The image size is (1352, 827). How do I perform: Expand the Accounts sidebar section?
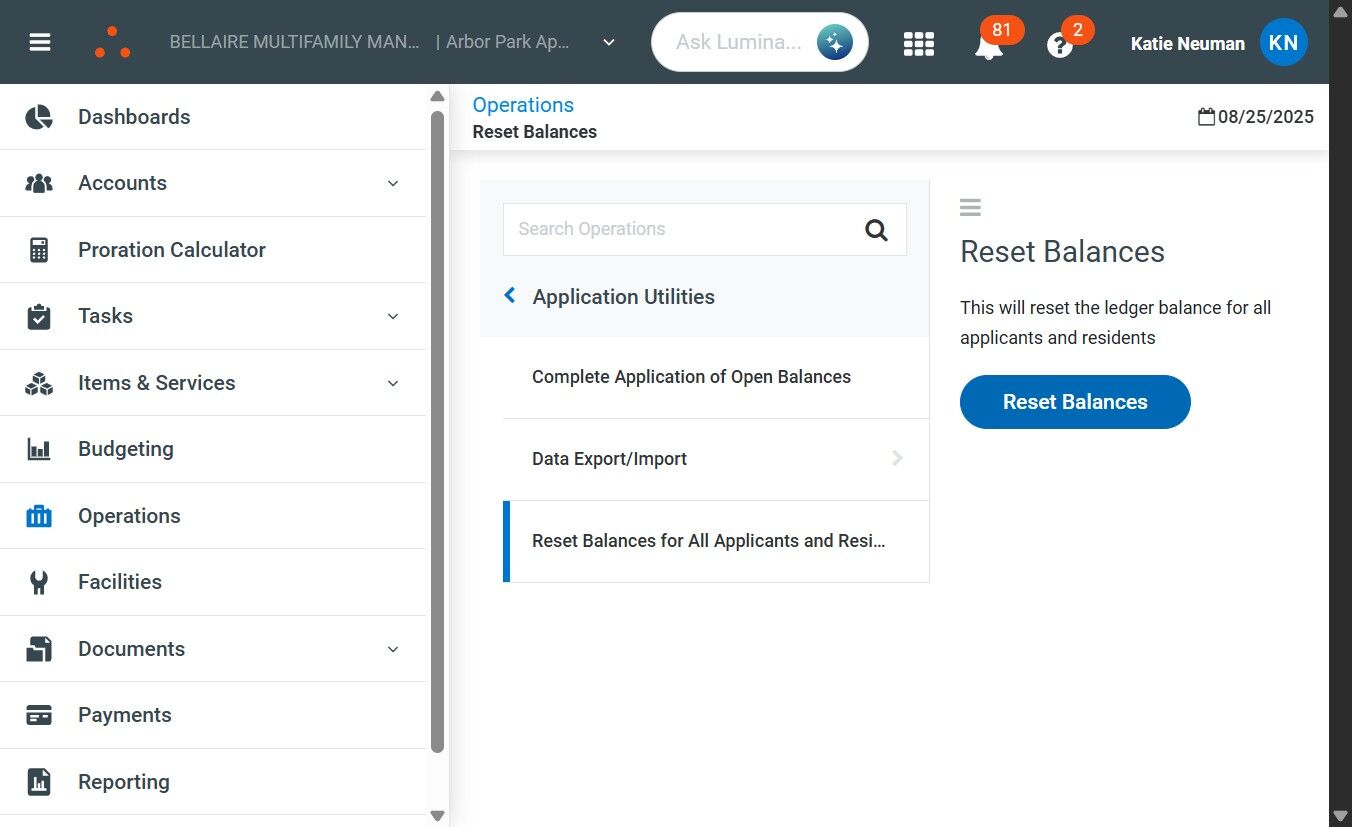[x=393, y=183]
